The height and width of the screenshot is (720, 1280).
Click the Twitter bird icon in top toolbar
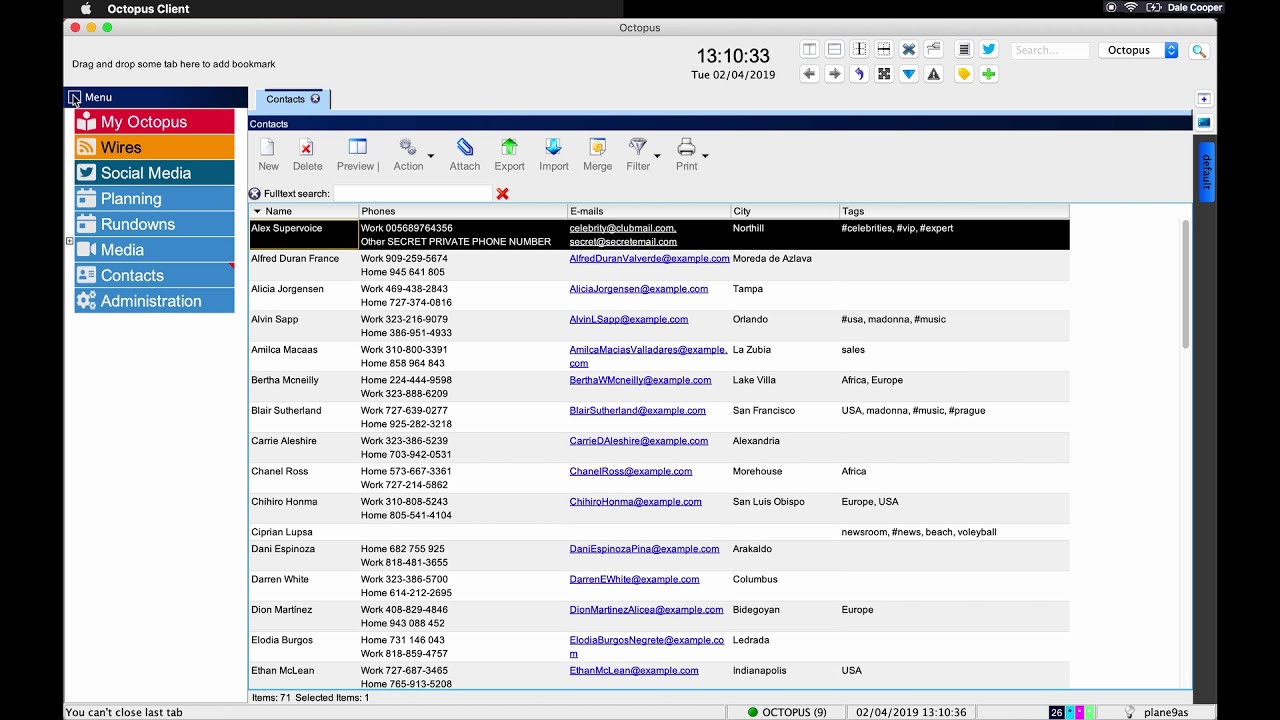(989, 49)
